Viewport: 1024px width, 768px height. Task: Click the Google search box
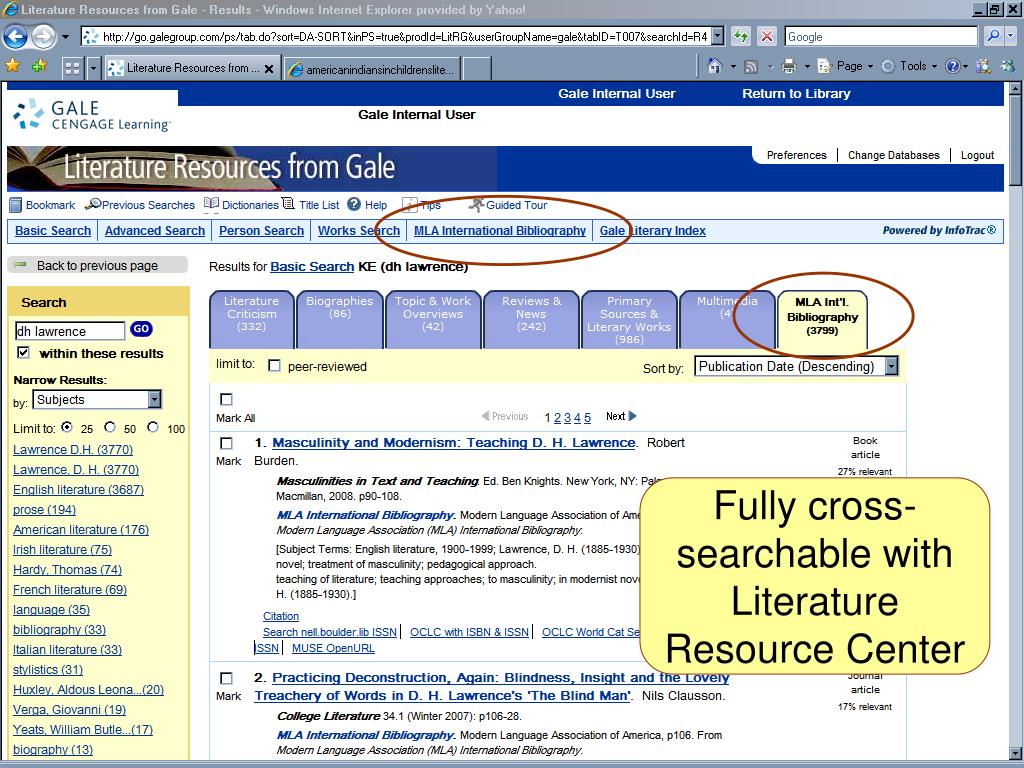pos(881,37)
